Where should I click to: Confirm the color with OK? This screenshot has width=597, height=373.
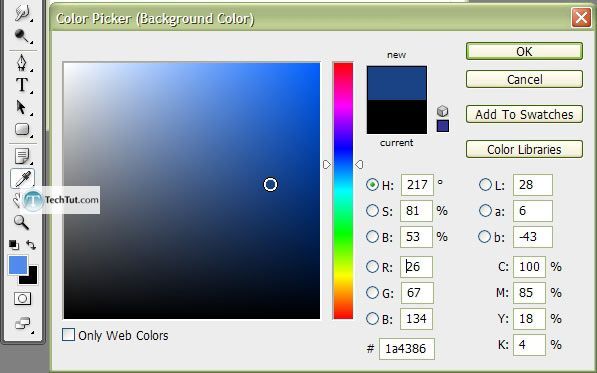pyautogui.click(x=524, y=51)
